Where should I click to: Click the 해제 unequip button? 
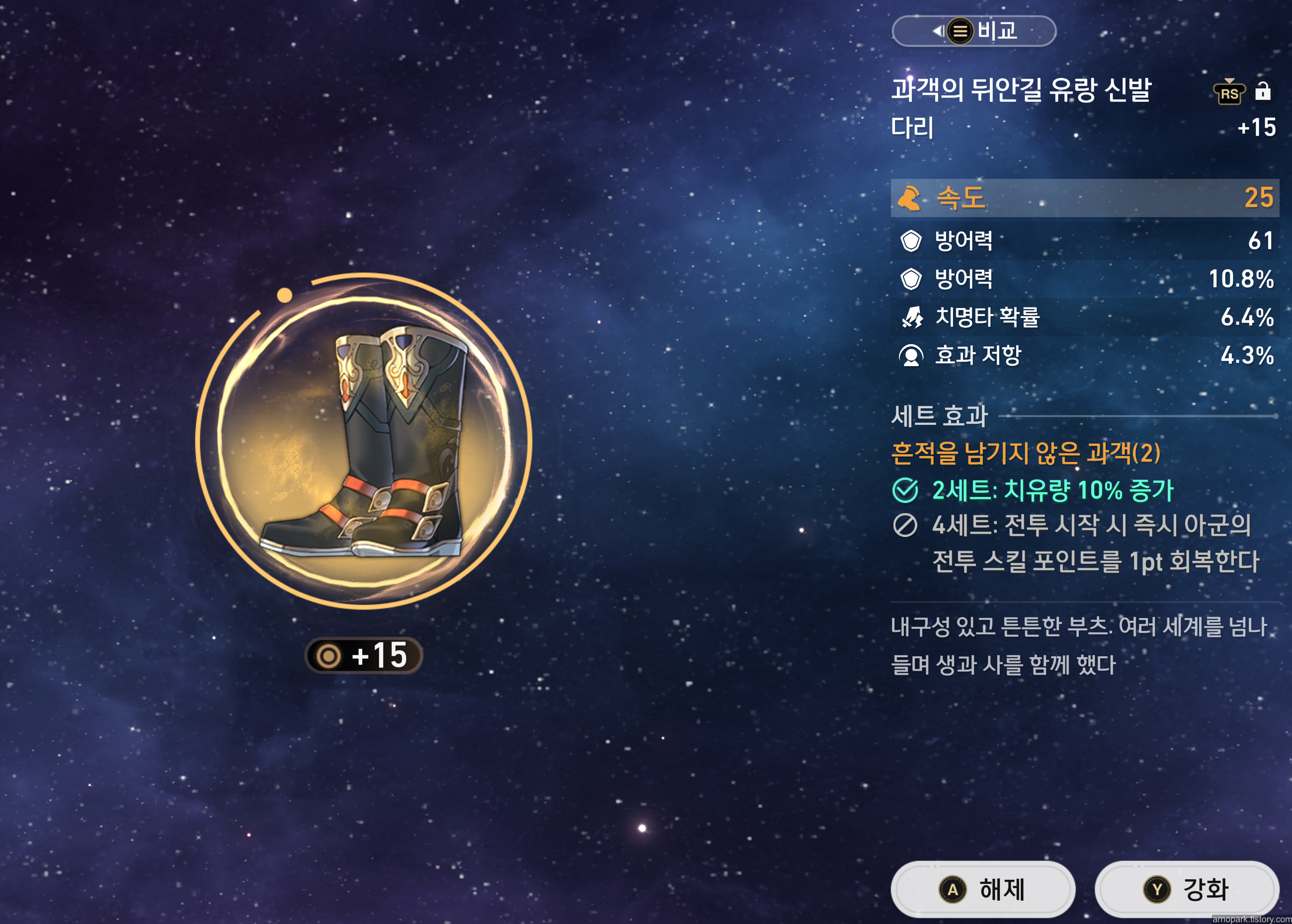[983, 889]
